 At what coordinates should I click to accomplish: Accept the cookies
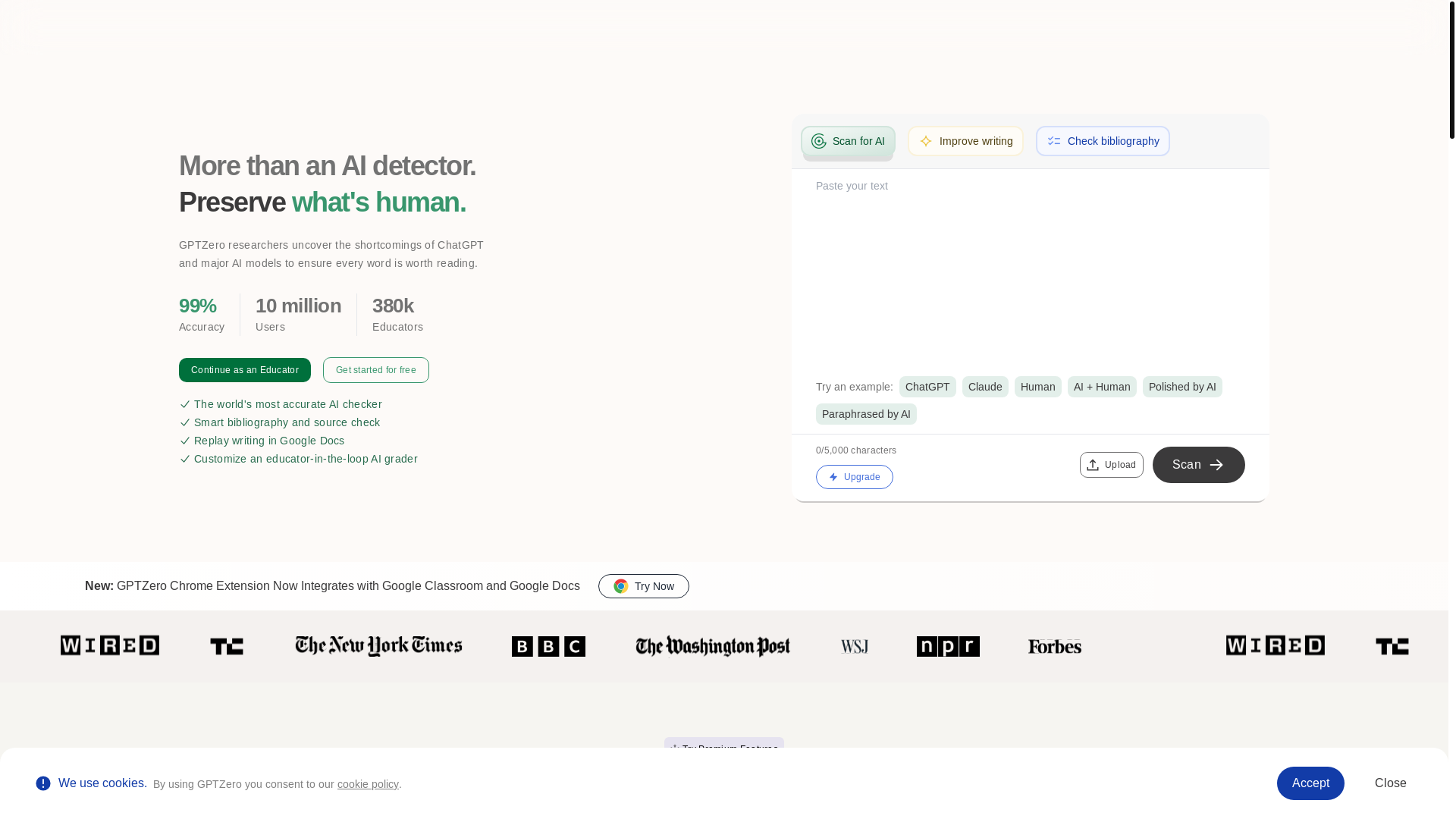1310,783
